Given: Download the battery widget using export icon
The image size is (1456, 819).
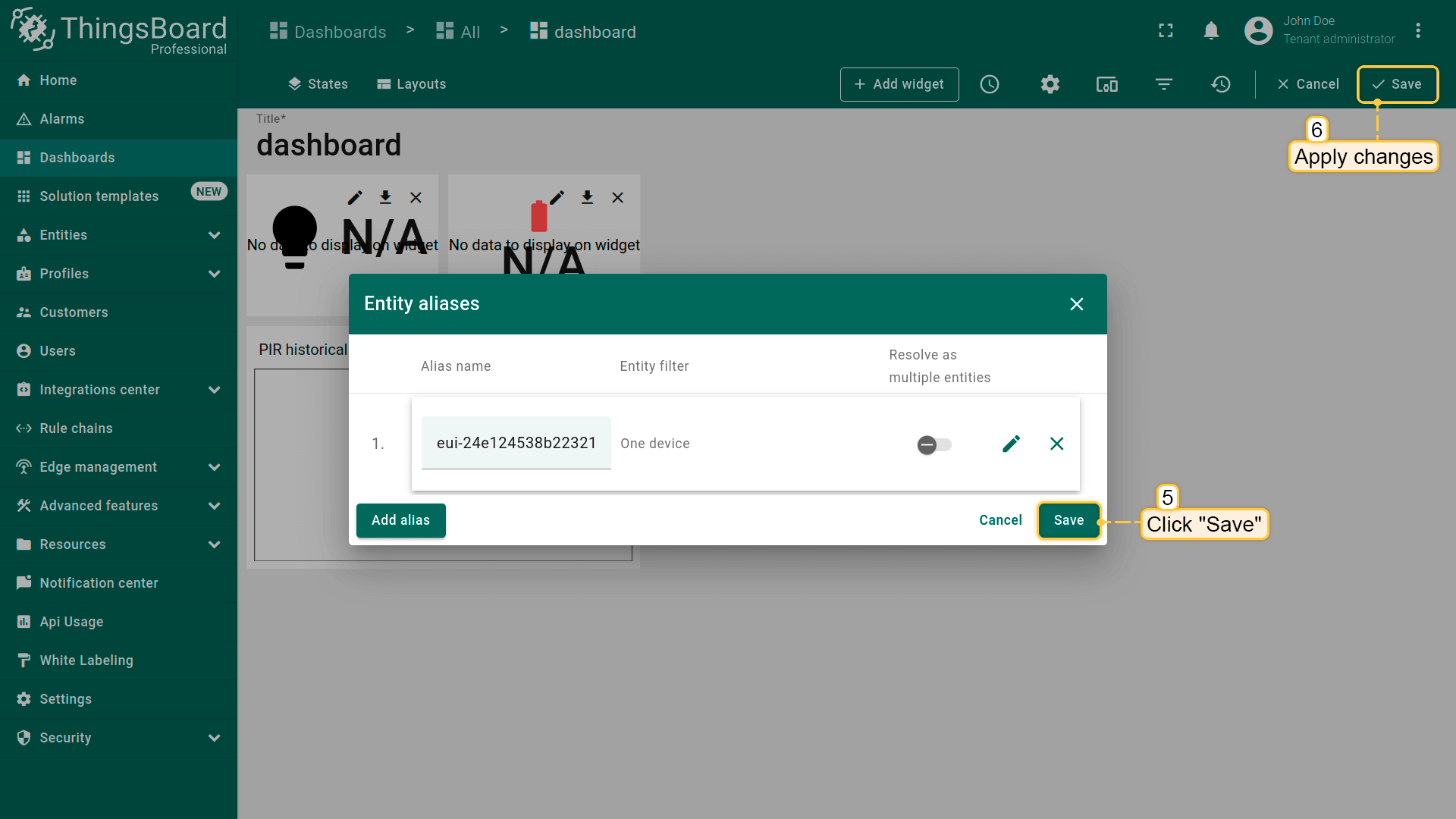Looking at the screenshot, I should pos(587,198).
